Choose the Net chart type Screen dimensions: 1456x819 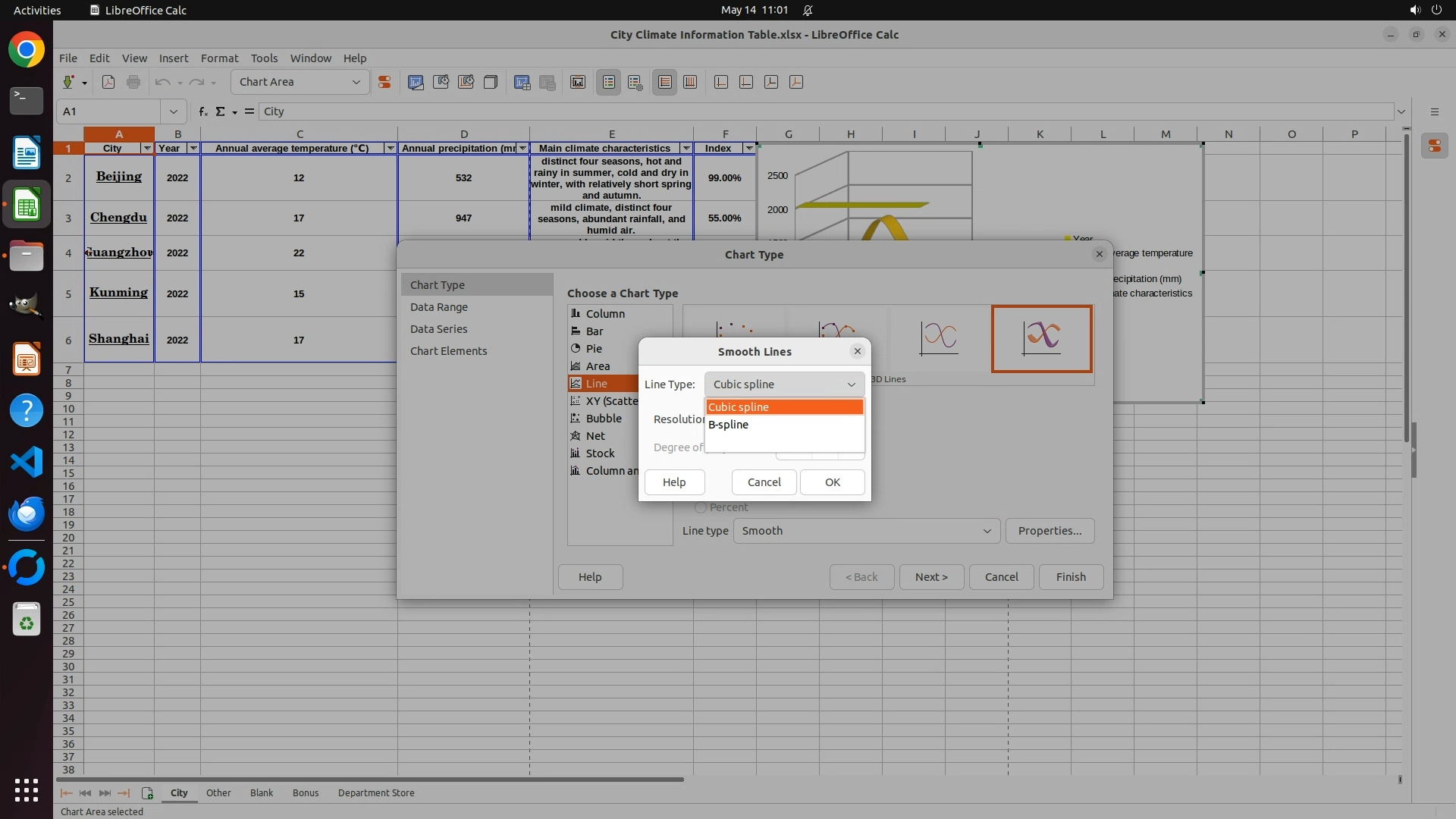(595, 436)
